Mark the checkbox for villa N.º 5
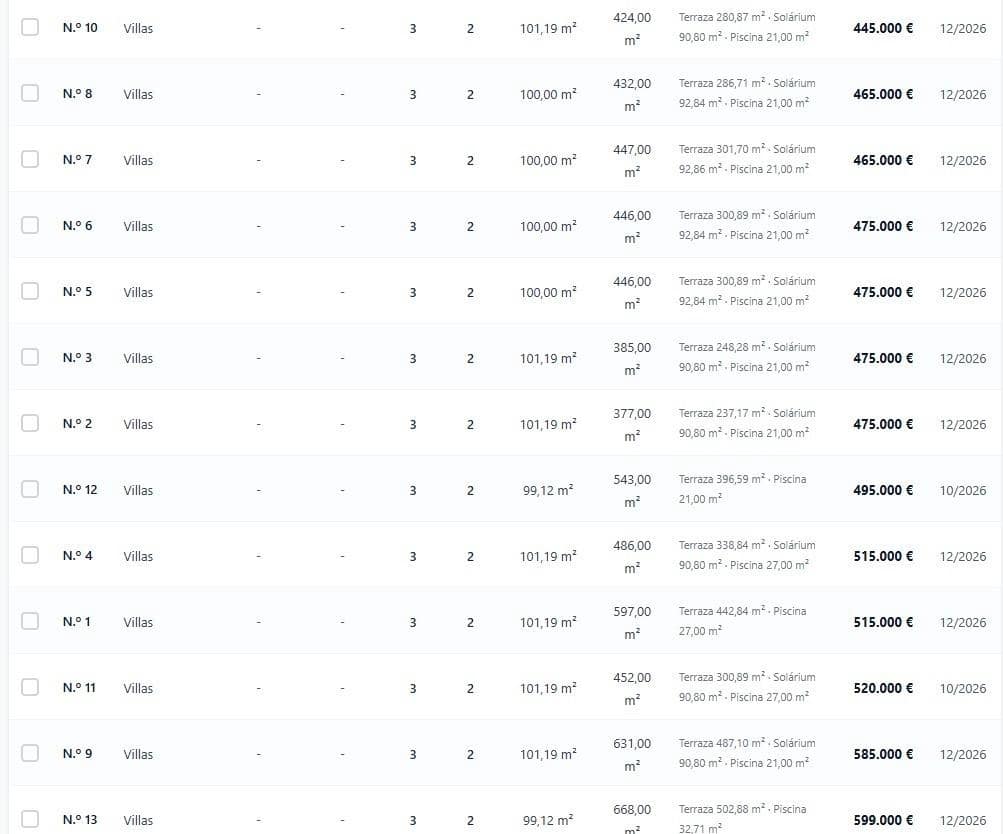 point(30,291)
